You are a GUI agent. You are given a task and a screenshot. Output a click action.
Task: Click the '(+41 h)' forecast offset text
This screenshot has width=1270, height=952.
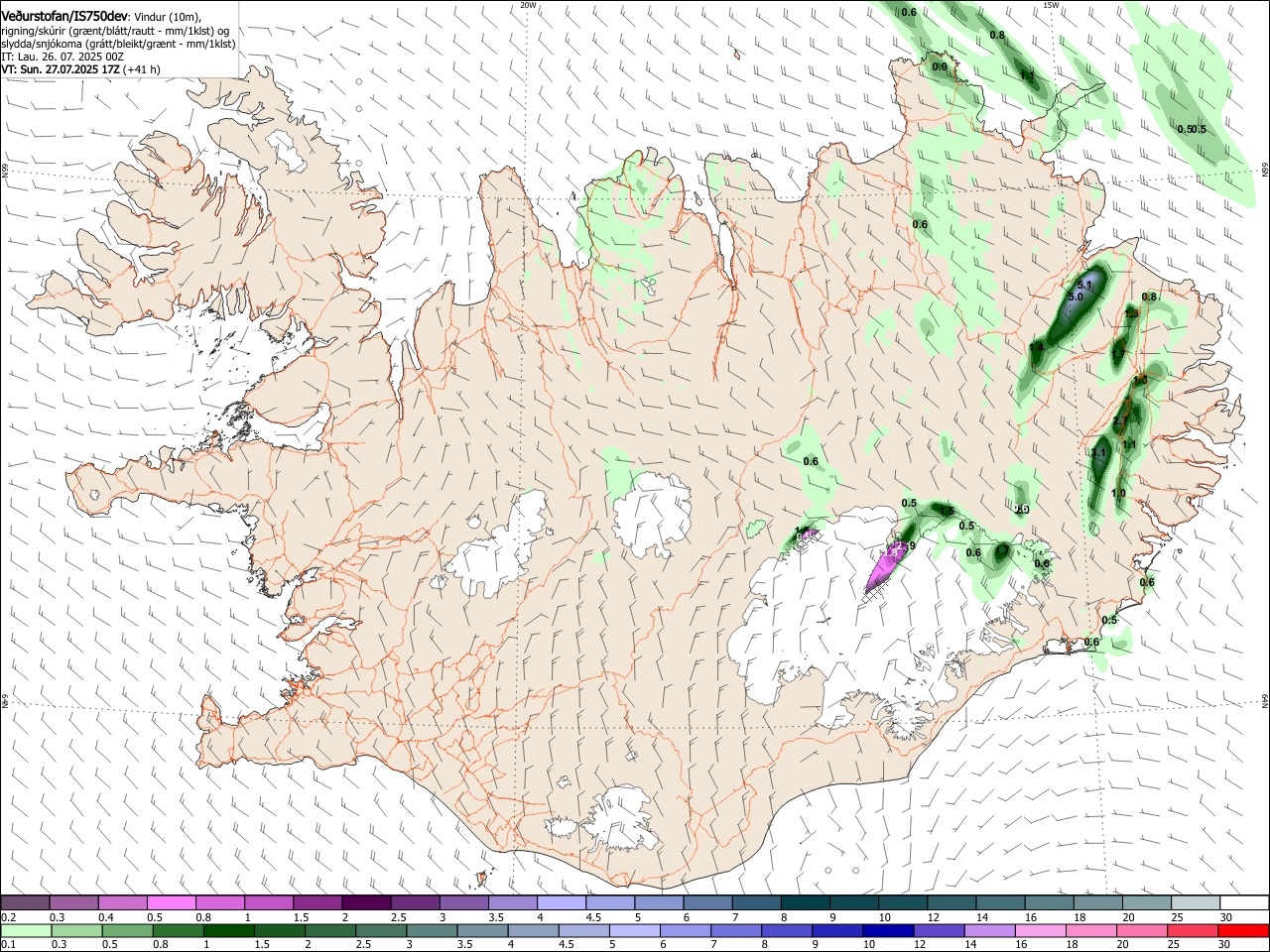pos(142,69)
